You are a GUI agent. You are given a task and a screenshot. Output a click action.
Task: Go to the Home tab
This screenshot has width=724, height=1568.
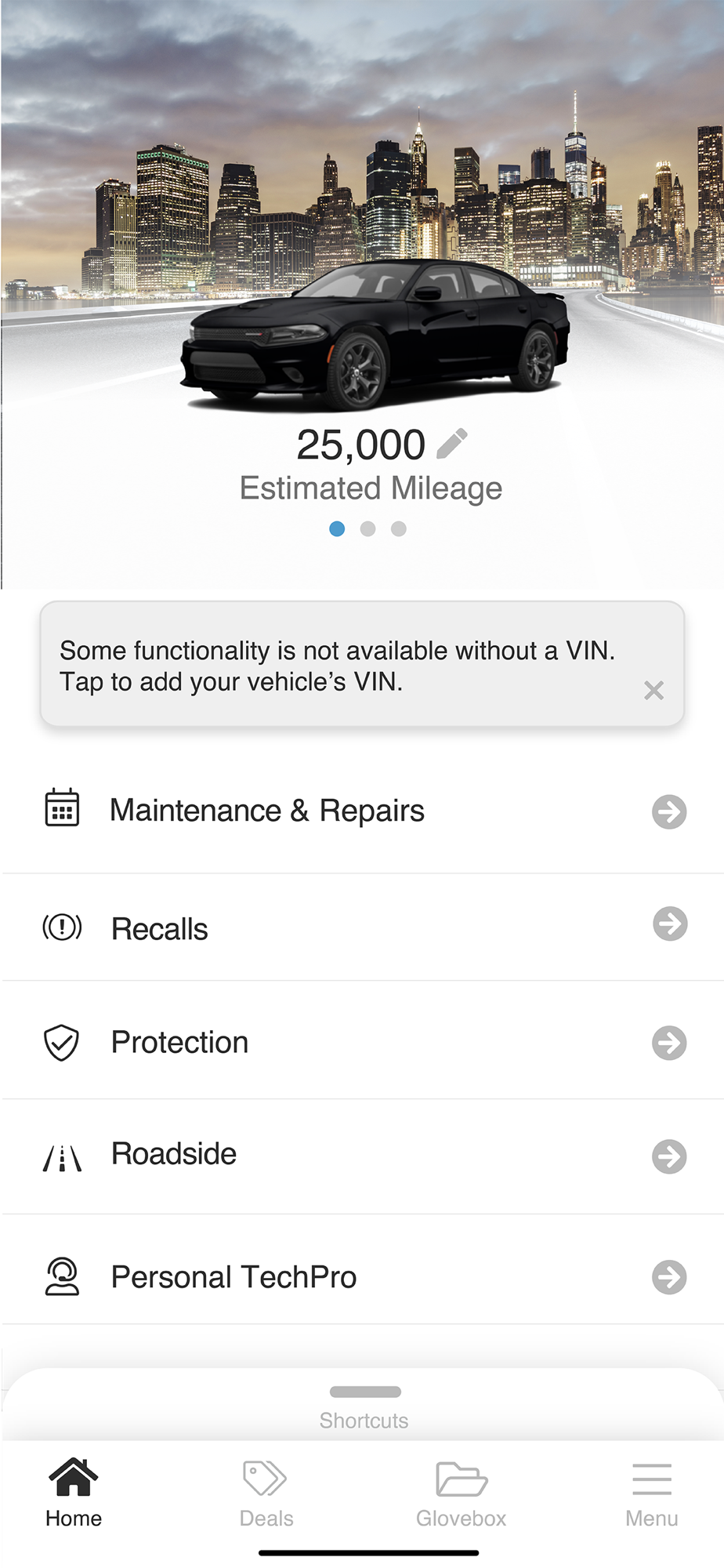tap(74, 1494)
